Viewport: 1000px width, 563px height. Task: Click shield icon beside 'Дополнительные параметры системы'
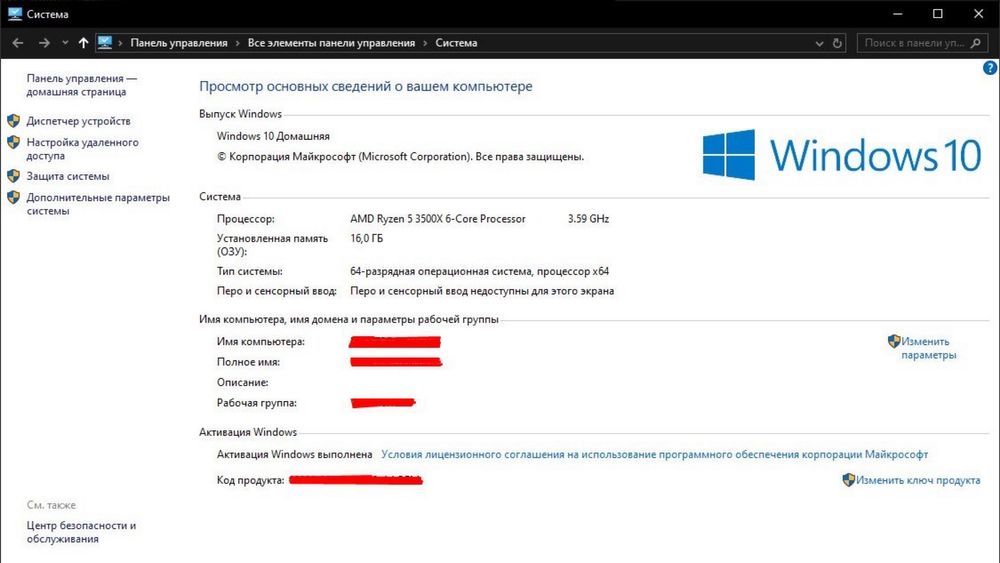[13, 198]
